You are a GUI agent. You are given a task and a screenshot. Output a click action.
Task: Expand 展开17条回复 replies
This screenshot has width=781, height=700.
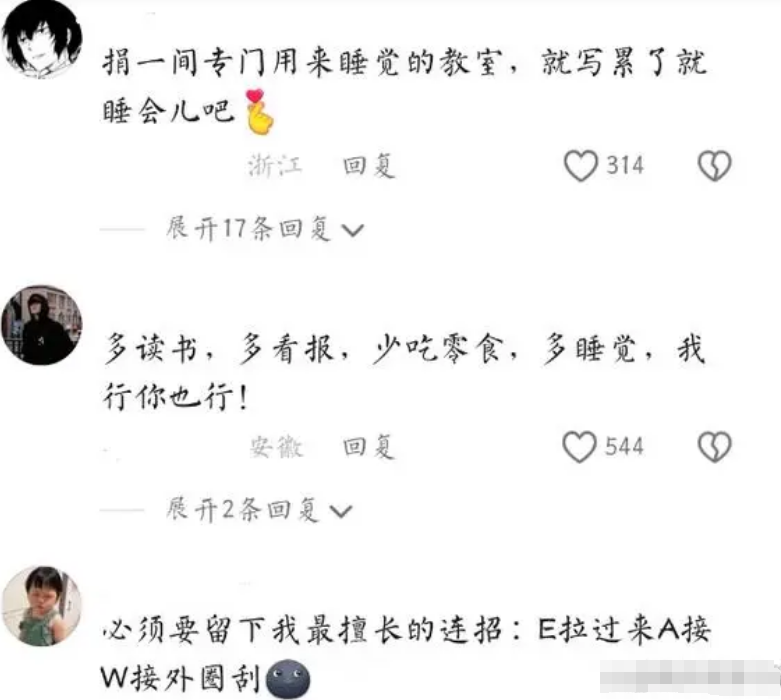264,229
